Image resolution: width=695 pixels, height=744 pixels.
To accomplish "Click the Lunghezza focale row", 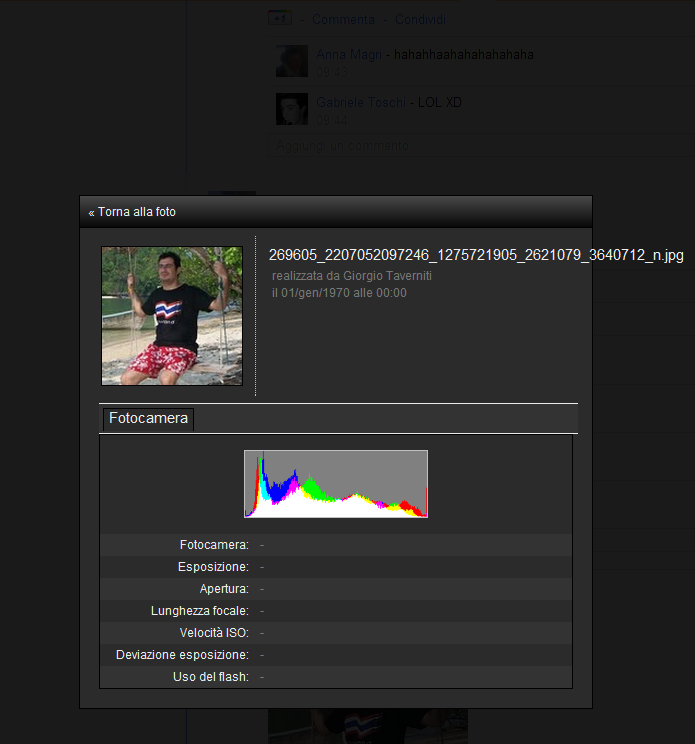I will (x=335, y=611).
